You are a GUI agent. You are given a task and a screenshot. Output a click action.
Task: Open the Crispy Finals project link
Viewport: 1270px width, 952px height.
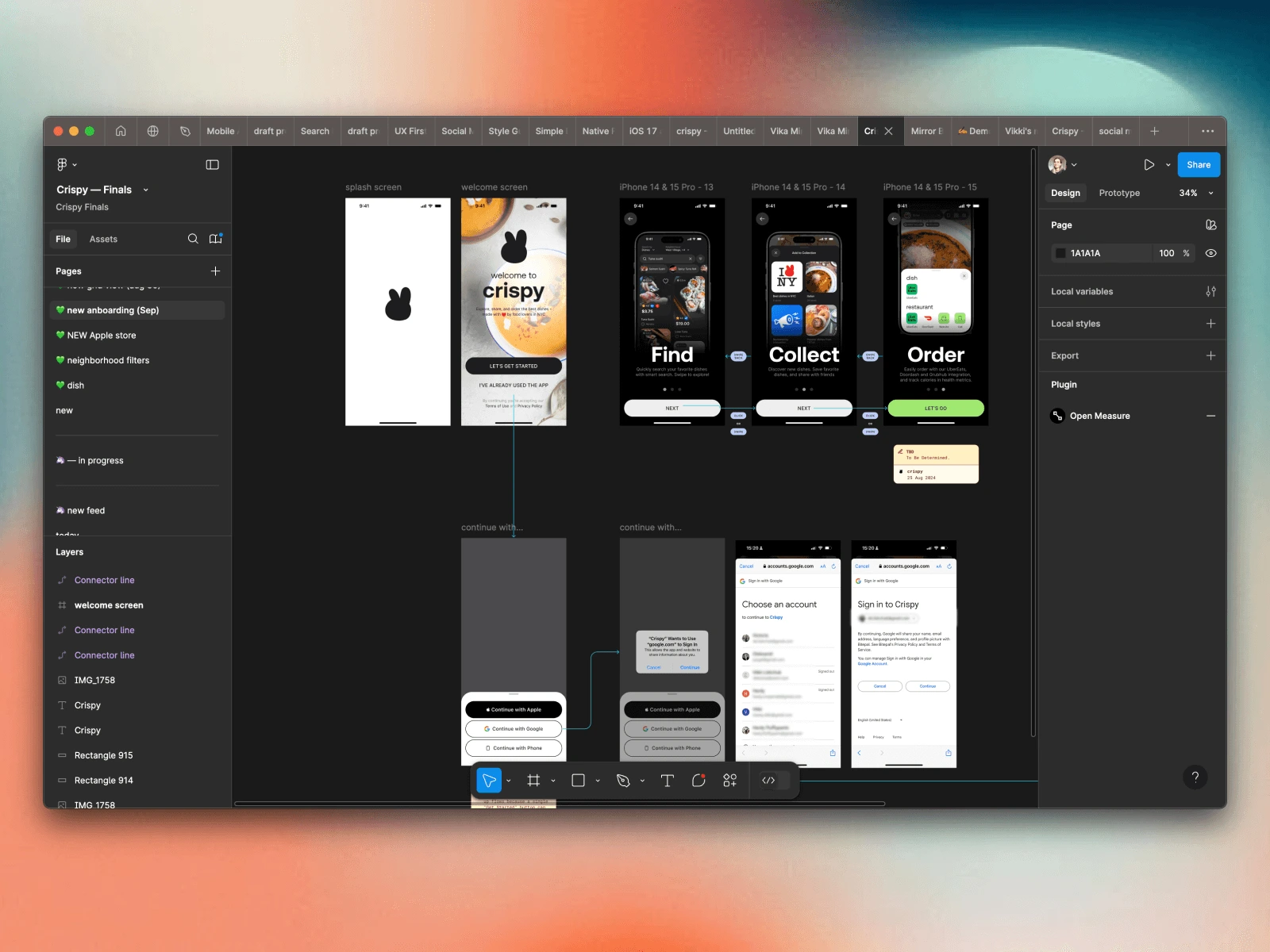coord(82,207)
